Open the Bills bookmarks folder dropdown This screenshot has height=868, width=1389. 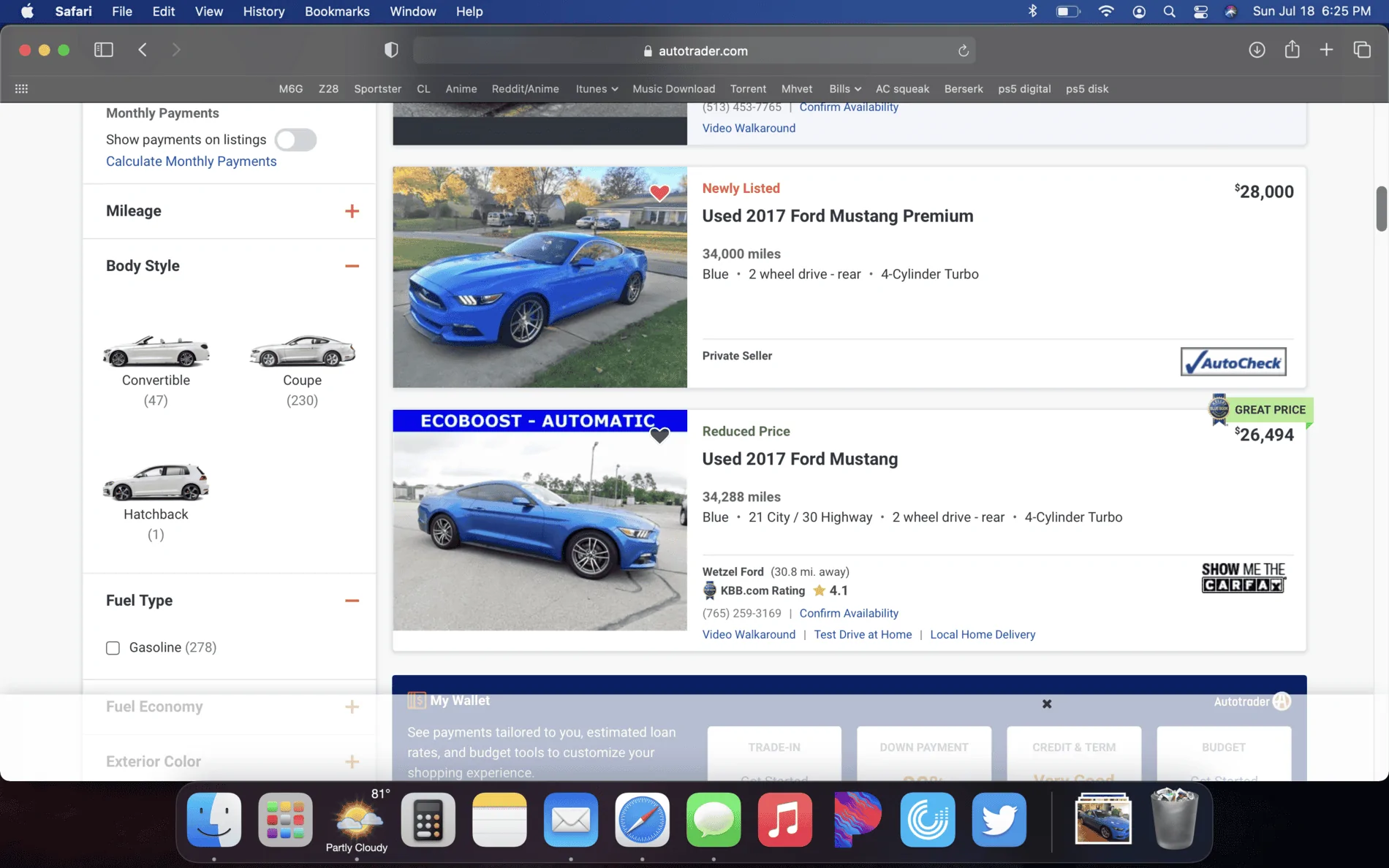(x=845, y=88)
